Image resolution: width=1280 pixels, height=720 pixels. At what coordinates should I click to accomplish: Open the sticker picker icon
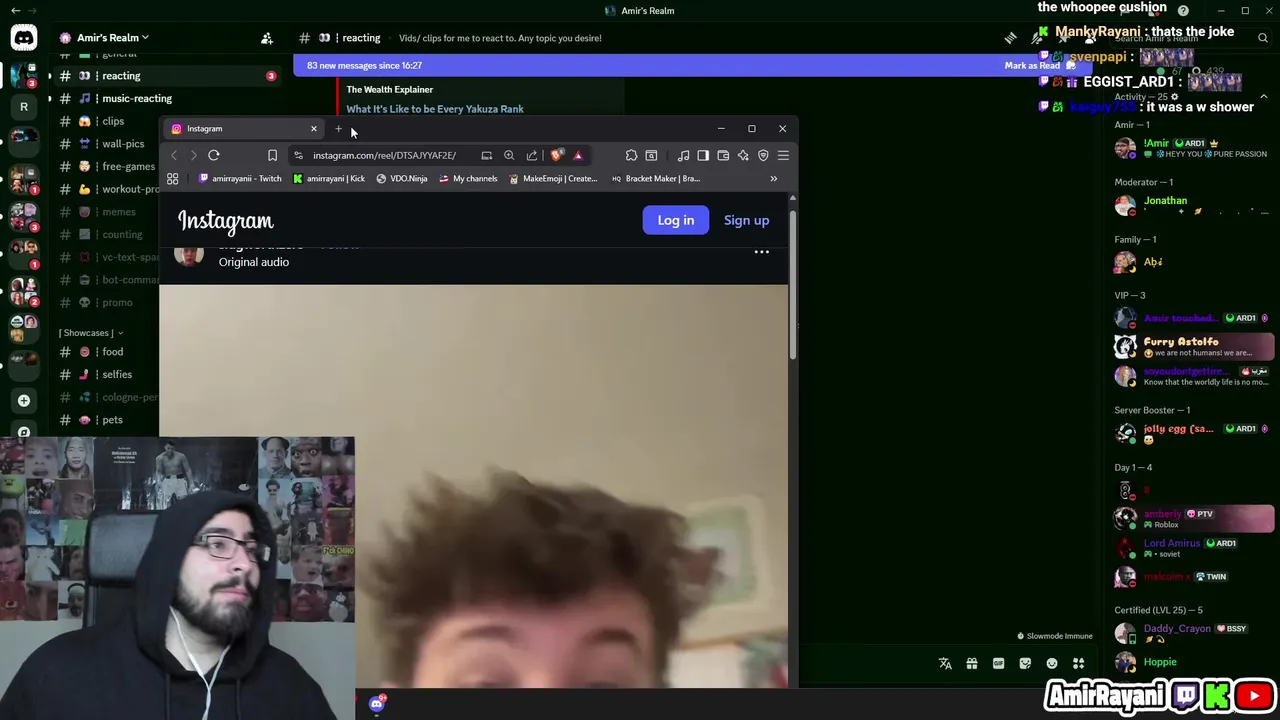pyautogui.click(x=1025, y=663)
